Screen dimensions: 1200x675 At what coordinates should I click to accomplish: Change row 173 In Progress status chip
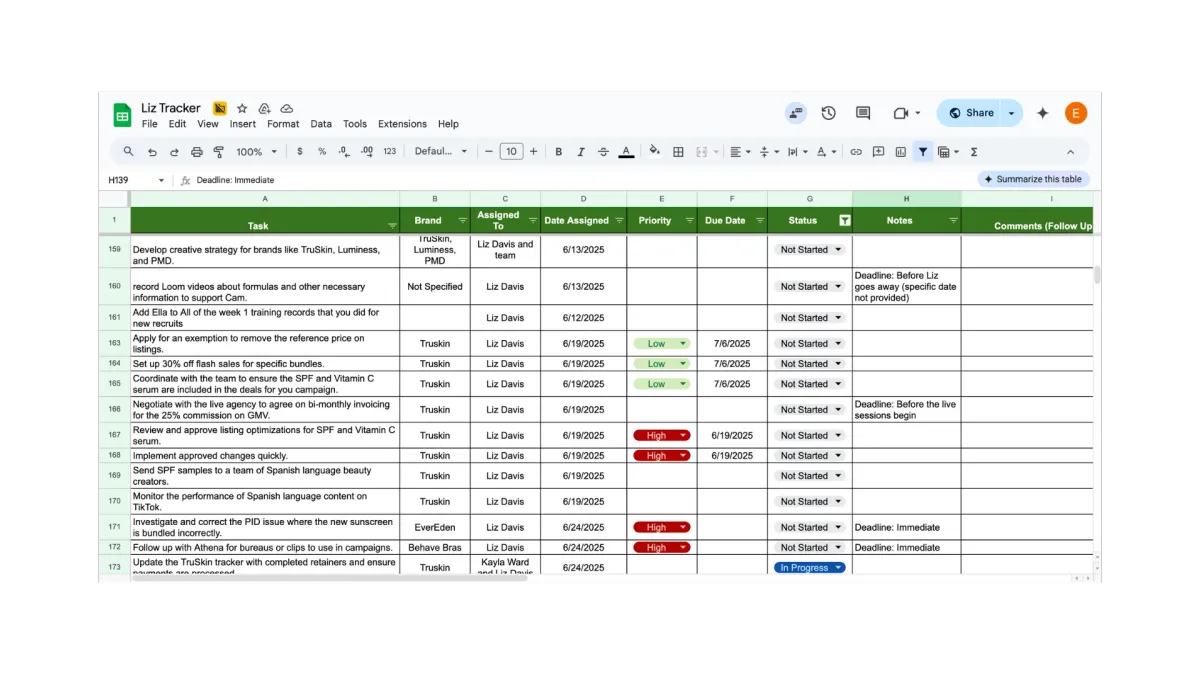click(809, 567)
